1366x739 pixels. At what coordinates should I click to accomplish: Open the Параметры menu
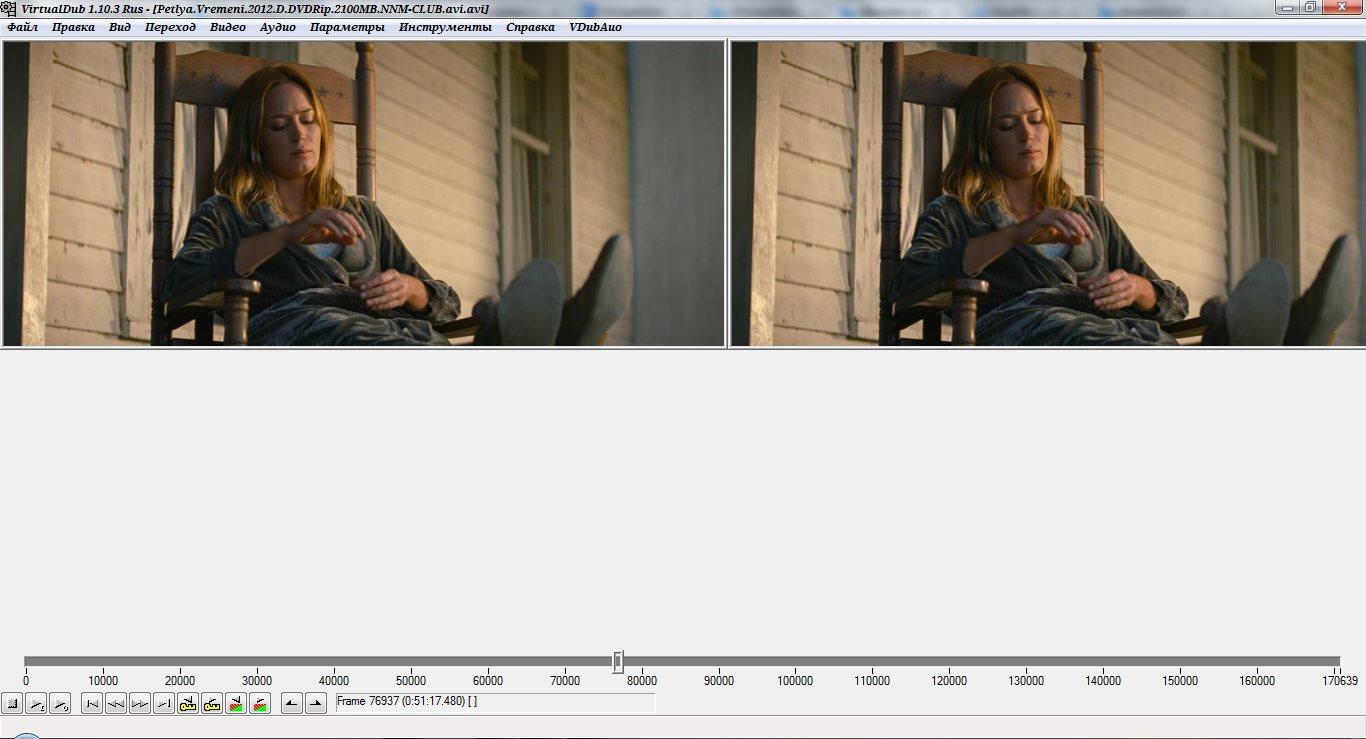pyautogui.click(x=347, y=27)
